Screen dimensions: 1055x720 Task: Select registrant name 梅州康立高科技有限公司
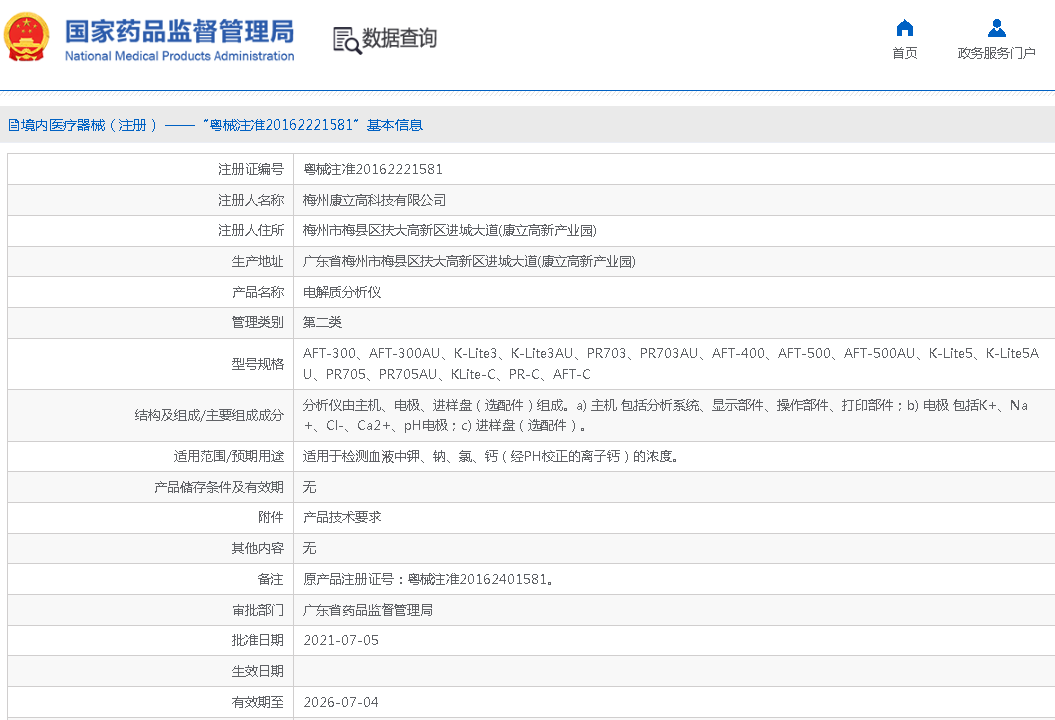click(374, 201)
